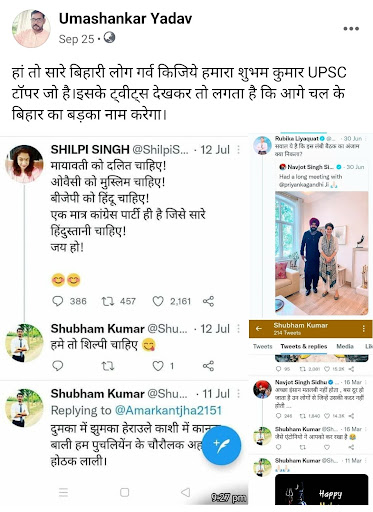The image size is (373, 512).
Task: Tap the blue compose tweet button
Action: (x=221, y=445)
